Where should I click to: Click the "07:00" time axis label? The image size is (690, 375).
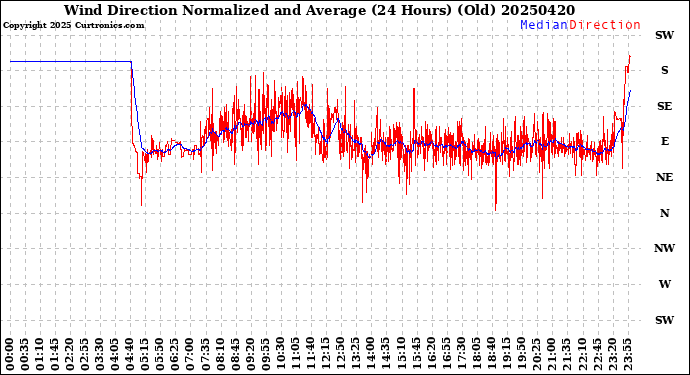pyautogui.click(x=190, y=354)
